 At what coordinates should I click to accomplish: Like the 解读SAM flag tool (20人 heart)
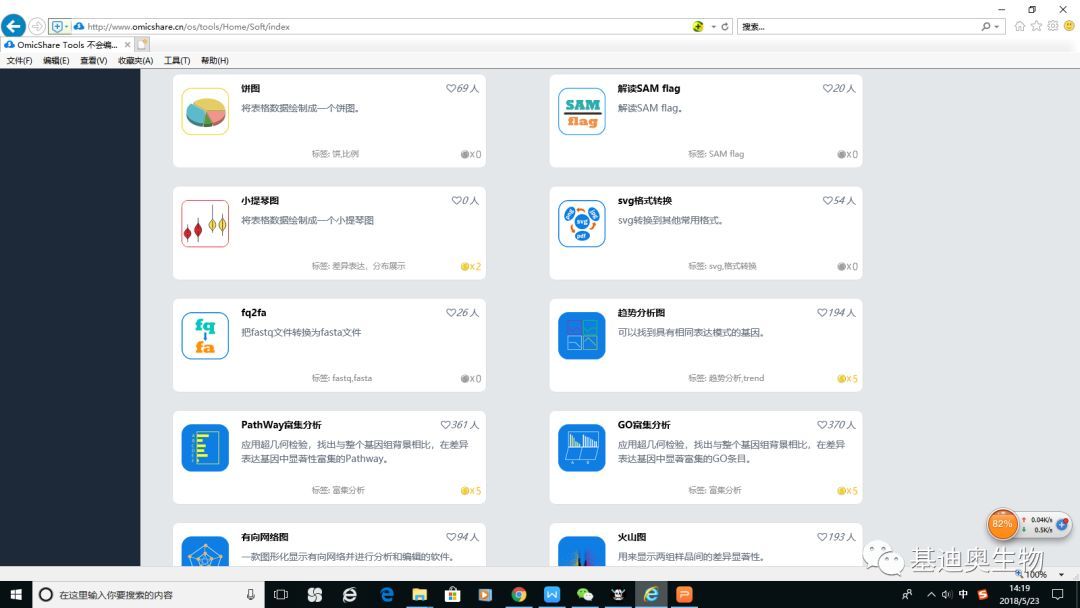tap(827, 88)
